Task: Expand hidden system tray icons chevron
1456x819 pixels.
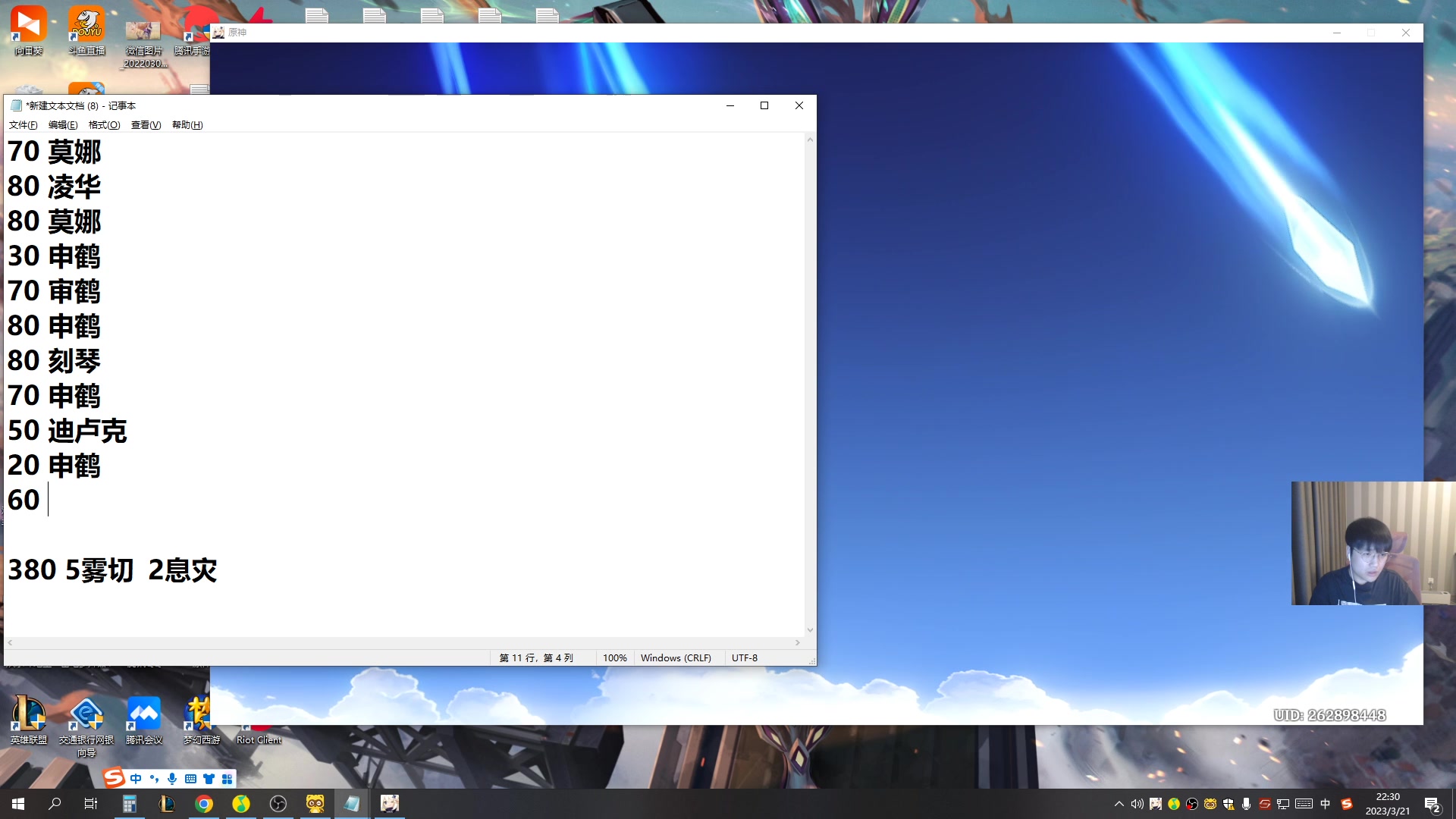Action: 1119,804
